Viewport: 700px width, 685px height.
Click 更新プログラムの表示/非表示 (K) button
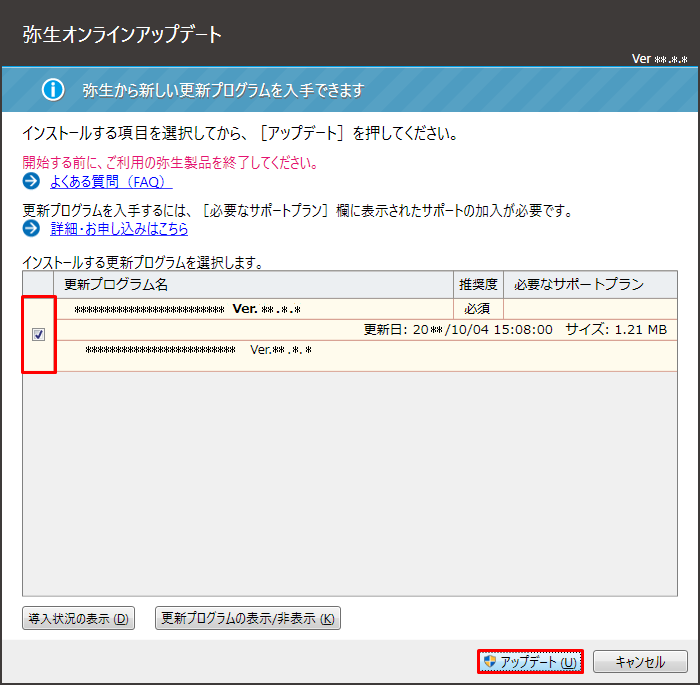coord(248,618)
